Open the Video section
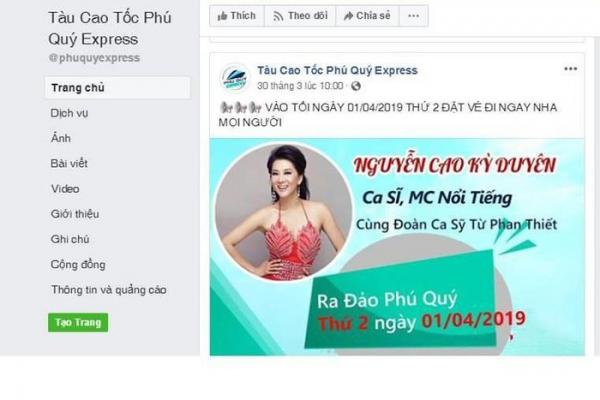Screen dimensions: 600x400 pos(65,189)
